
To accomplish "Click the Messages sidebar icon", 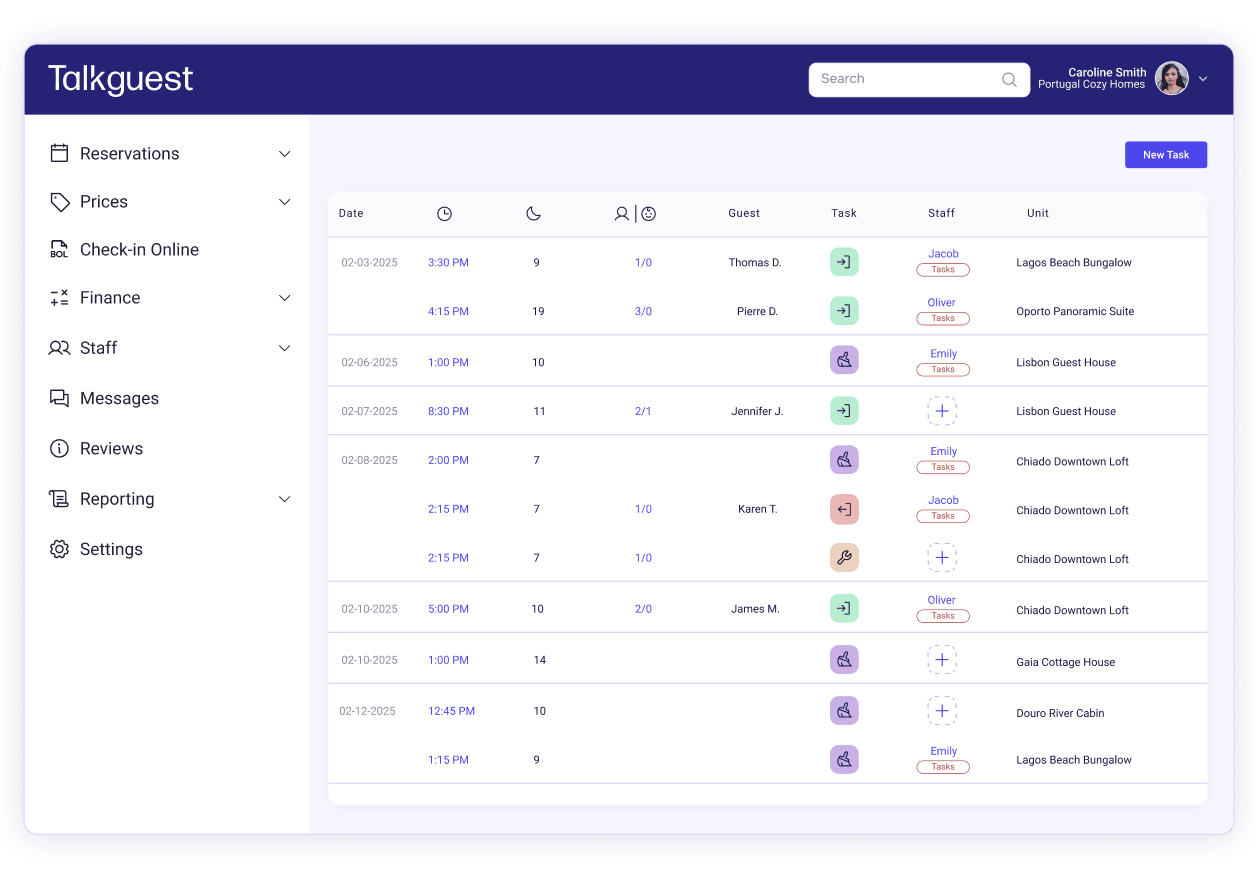I will tap(60, 398).
